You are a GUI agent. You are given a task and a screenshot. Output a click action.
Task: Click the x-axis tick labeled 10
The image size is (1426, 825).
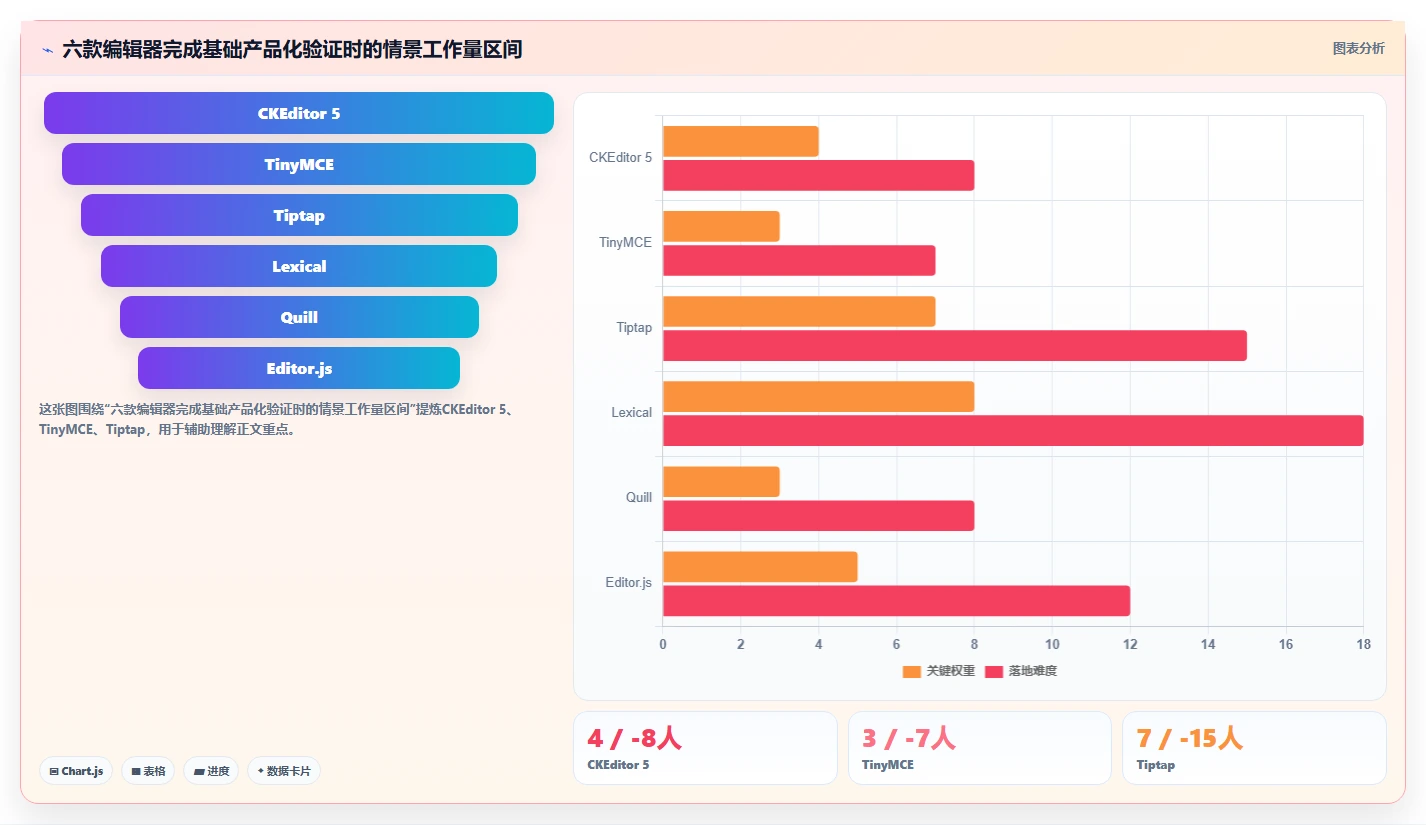(x=1052, y=644)
